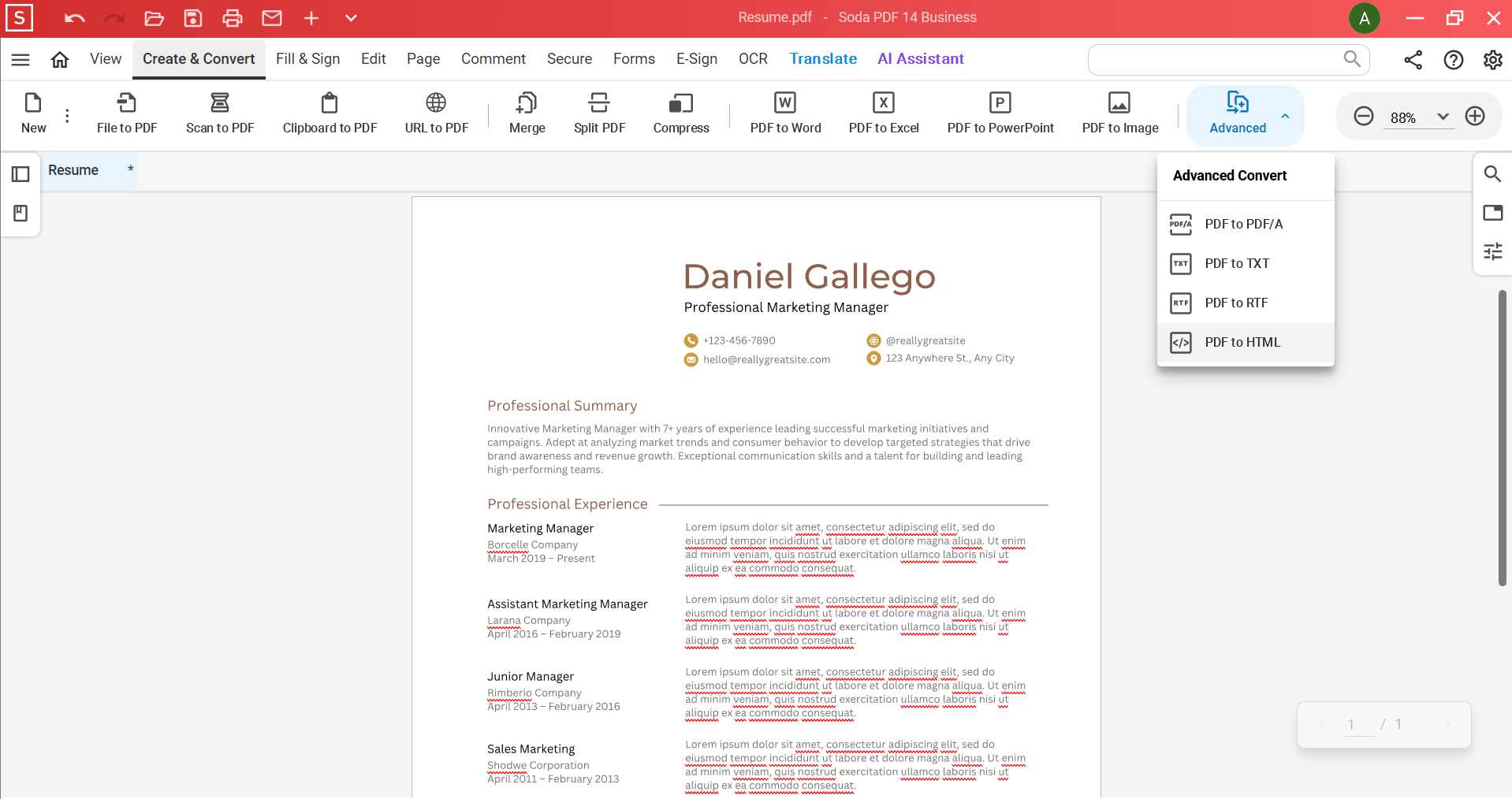1512x799 pixels.
Task: Select PDF to PowerPoint
Action: pos(1000,113)
